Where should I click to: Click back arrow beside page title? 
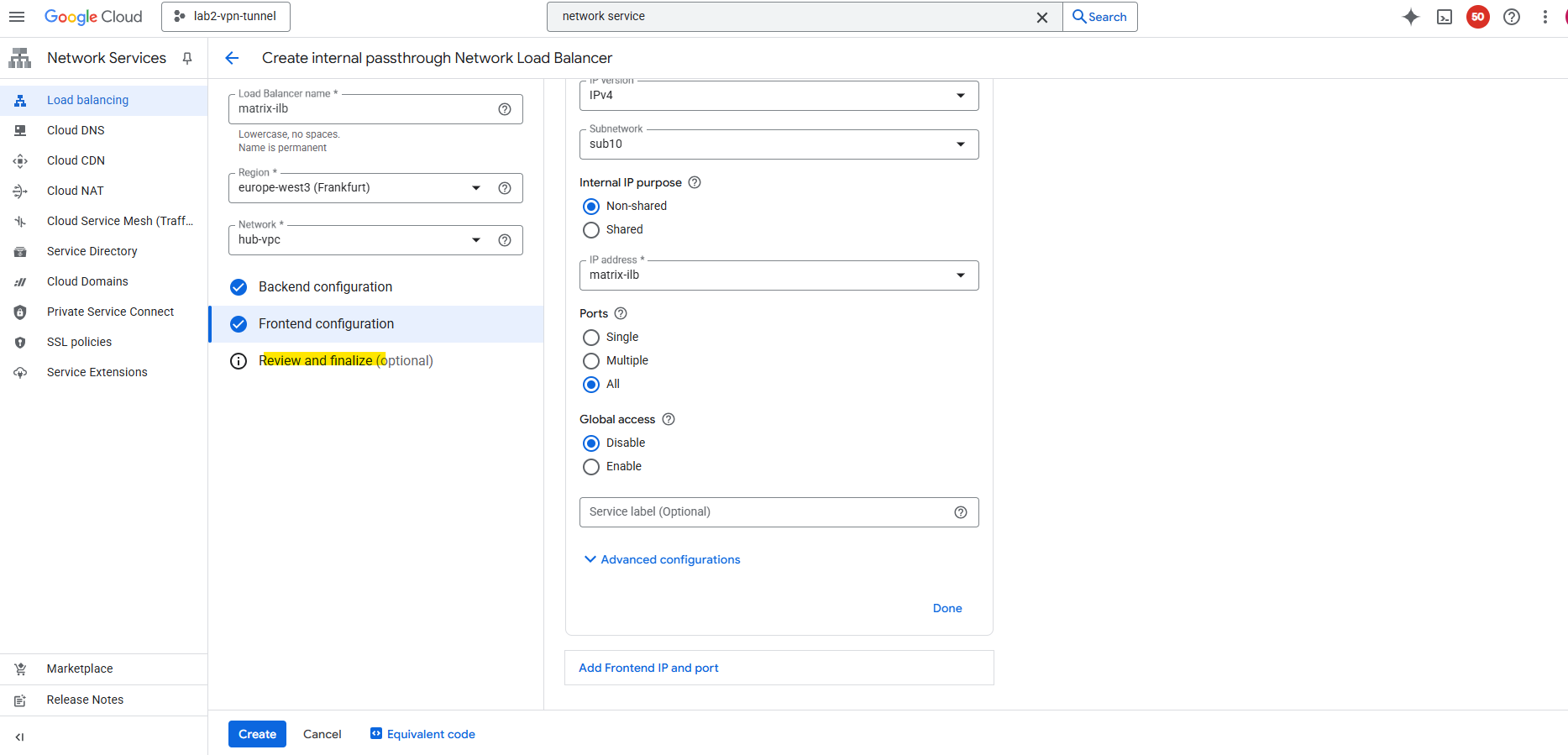[x=232, y=58]
